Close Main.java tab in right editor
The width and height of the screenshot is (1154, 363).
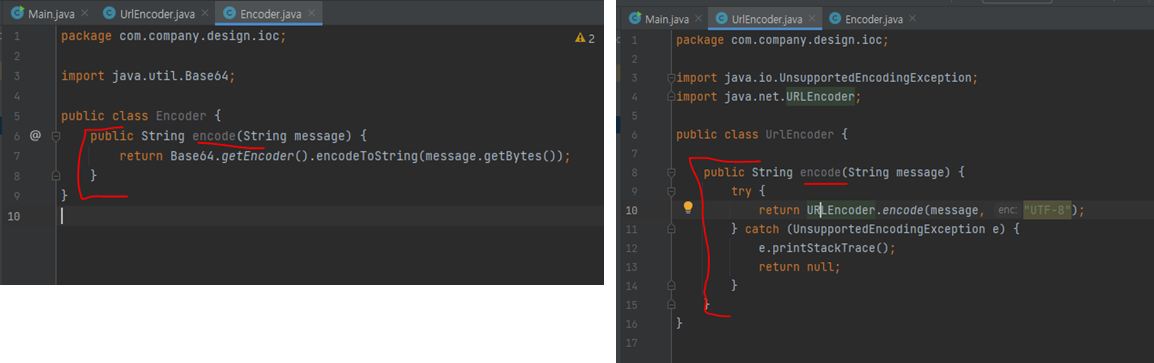698,18
